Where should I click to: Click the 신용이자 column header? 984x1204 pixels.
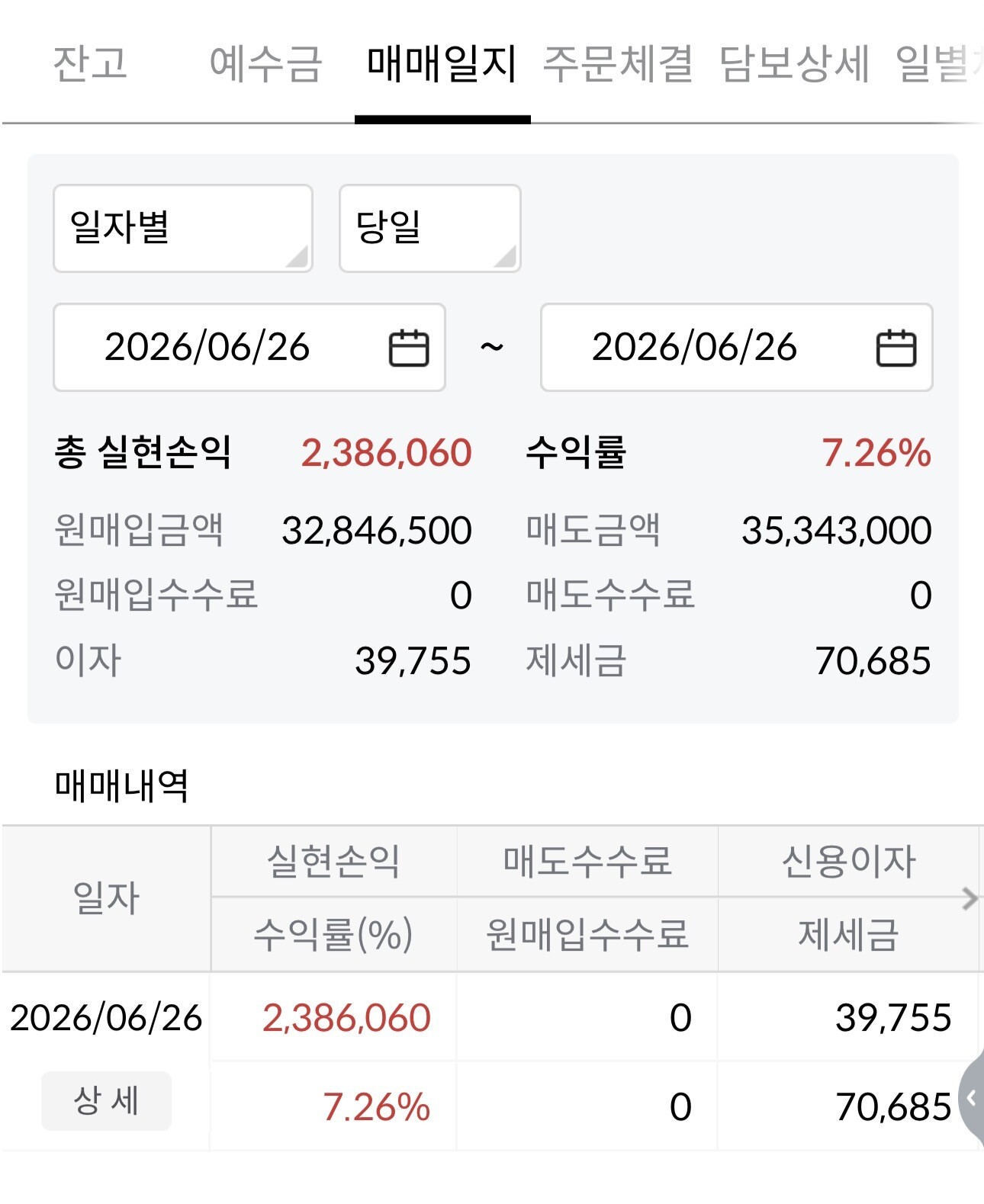pyautogui.click(x=848, y=862)
